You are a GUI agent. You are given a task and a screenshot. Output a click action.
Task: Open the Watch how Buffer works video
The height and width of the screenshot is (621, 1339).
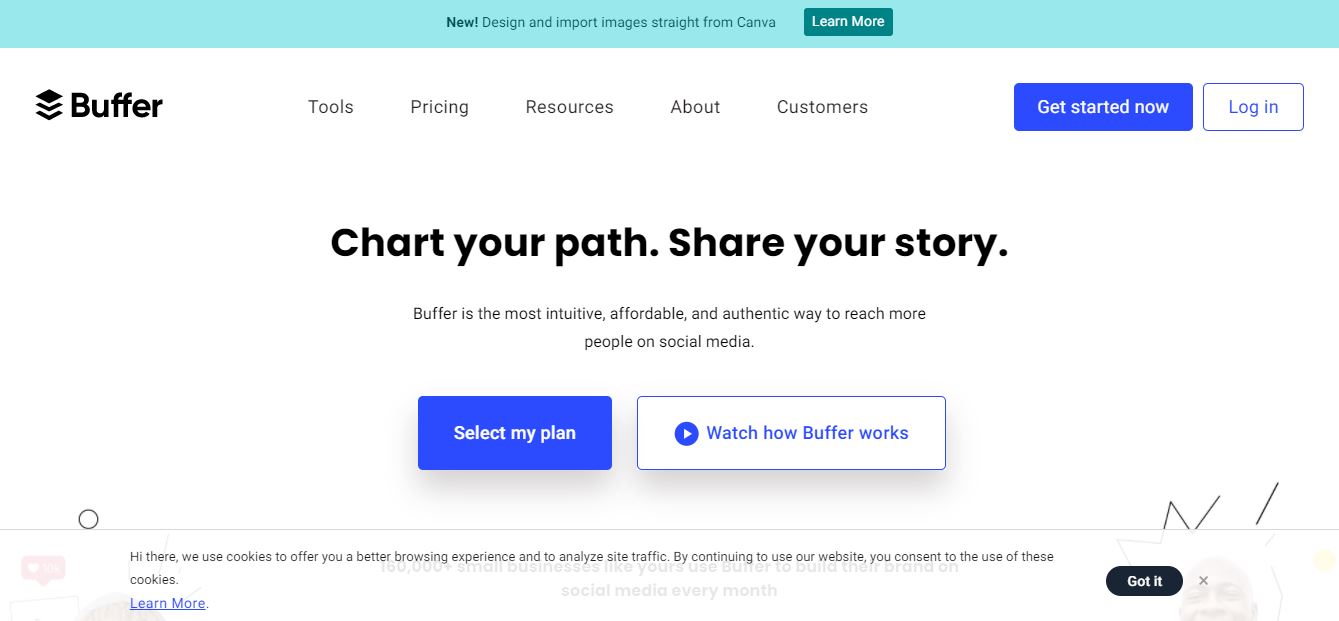click(806, 433)
